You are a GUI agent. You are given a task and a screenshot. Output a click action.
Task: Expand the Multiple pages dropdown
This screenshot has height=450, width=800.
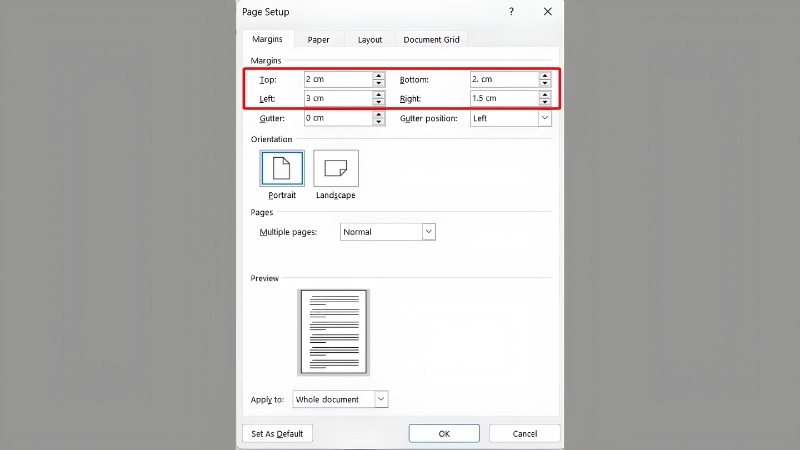429,232
